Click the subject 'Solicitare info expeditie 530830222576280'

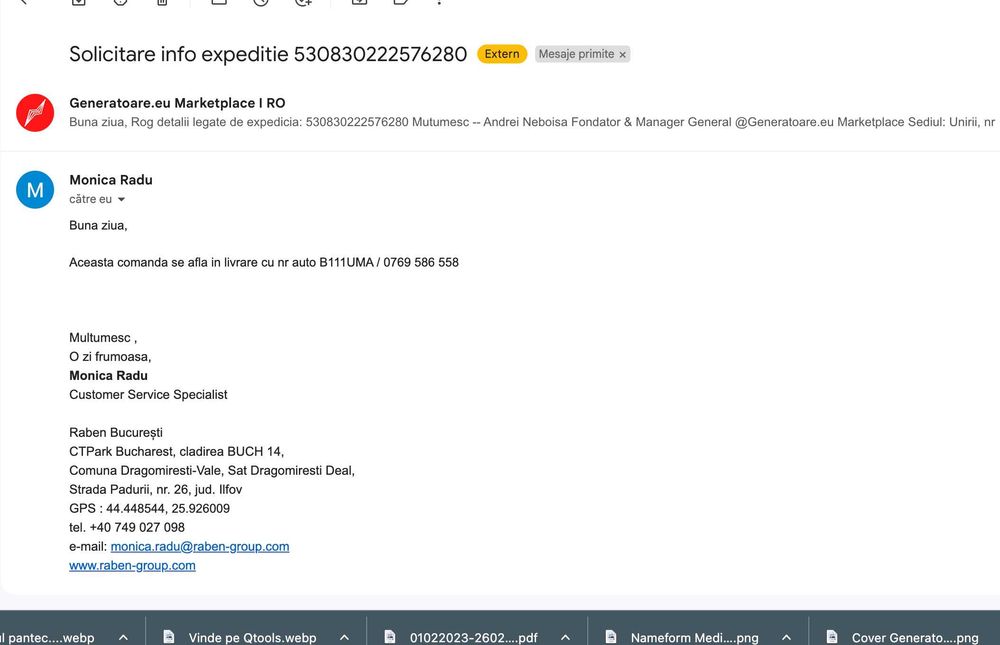268,54
